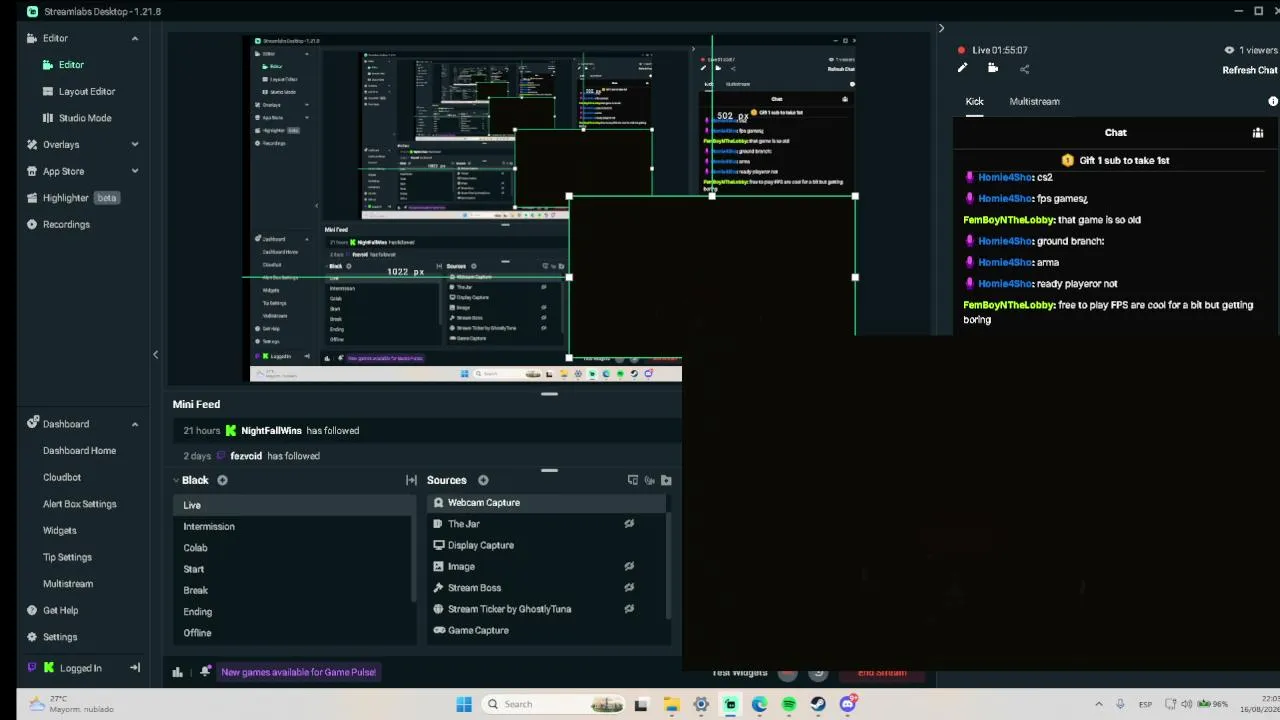Collapse the Editor section chevron
The height and width of the screenshot is (720, 1280).
click(x=135, y=38)
